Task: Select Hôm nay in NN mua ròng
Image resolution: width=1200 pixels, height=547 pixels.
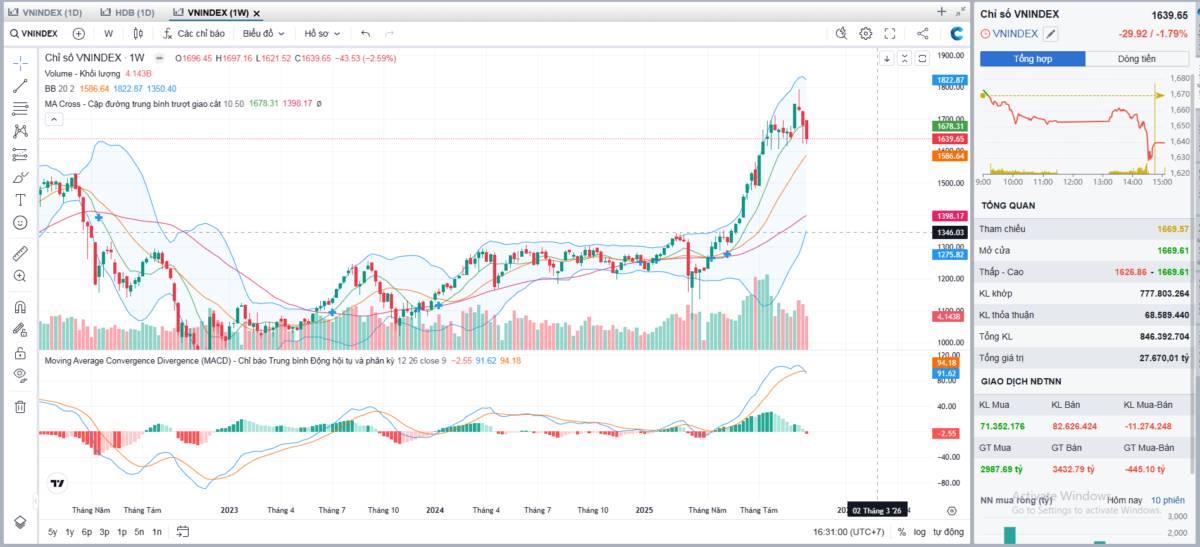Action: coord(1125,500)
